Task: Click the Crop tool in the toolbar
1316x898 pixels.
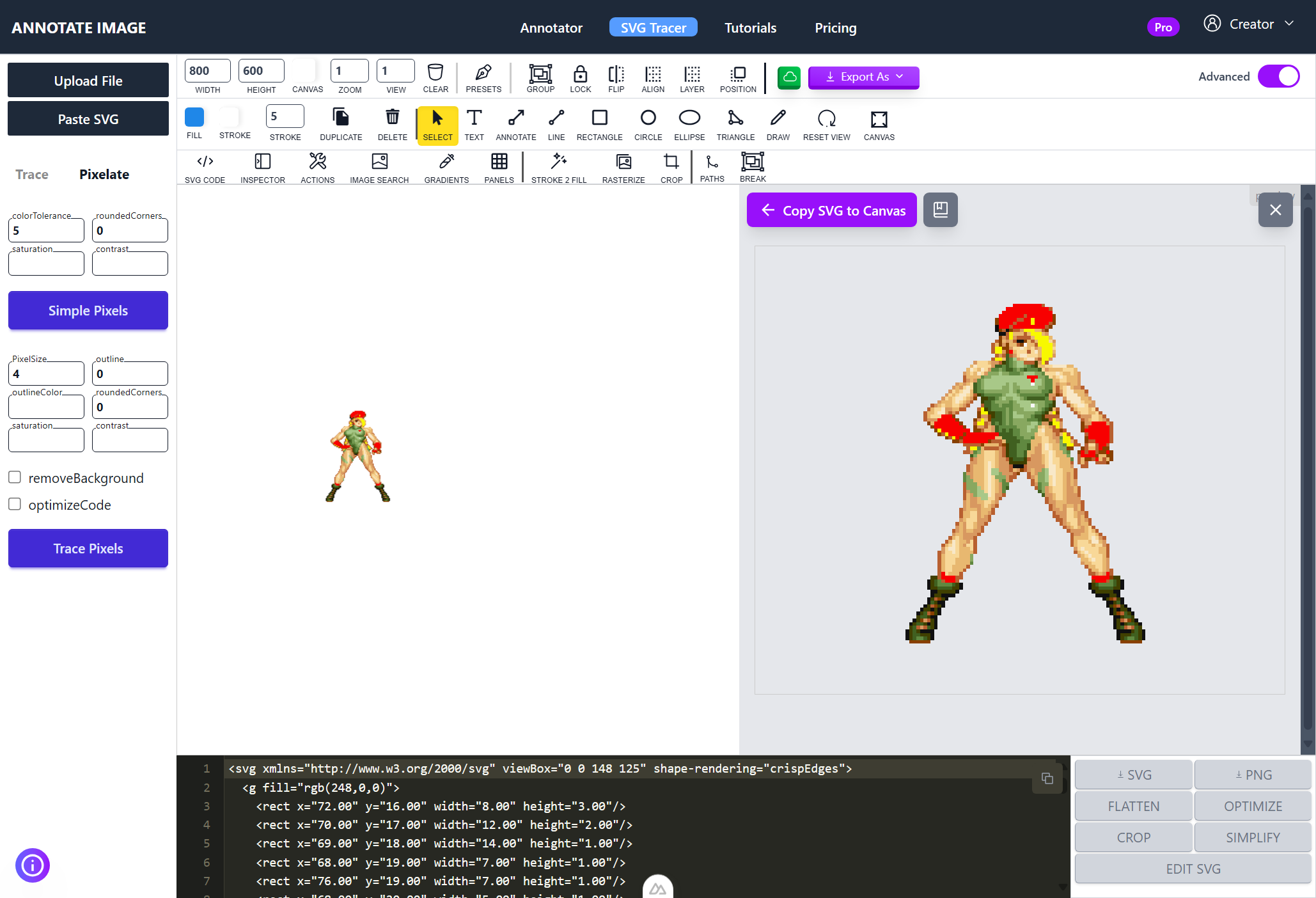Action: click(x=671, y=161)
